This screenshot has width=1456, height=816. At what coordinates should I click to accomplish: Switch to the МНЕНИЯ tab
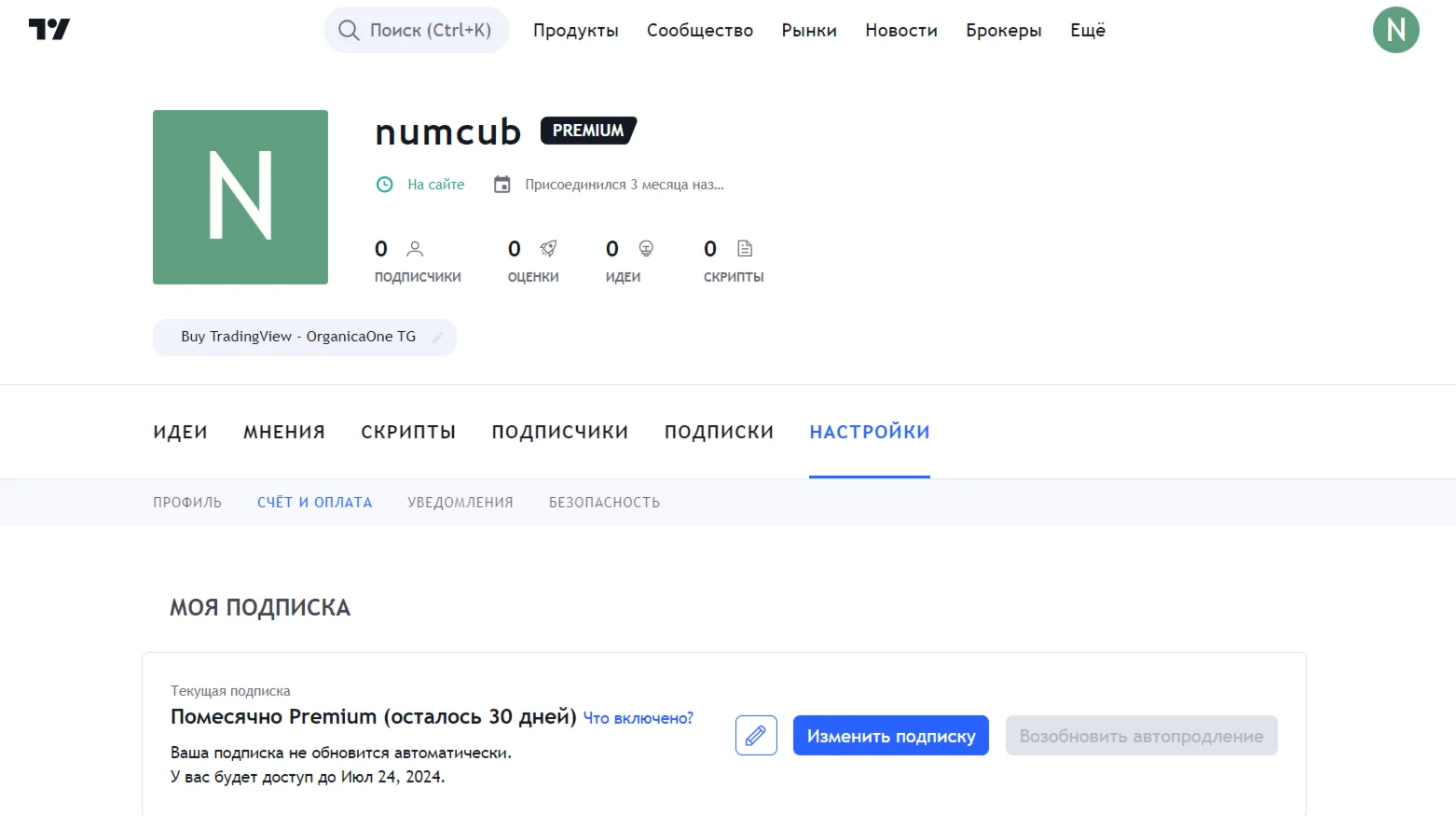click(x=284, y=432)
